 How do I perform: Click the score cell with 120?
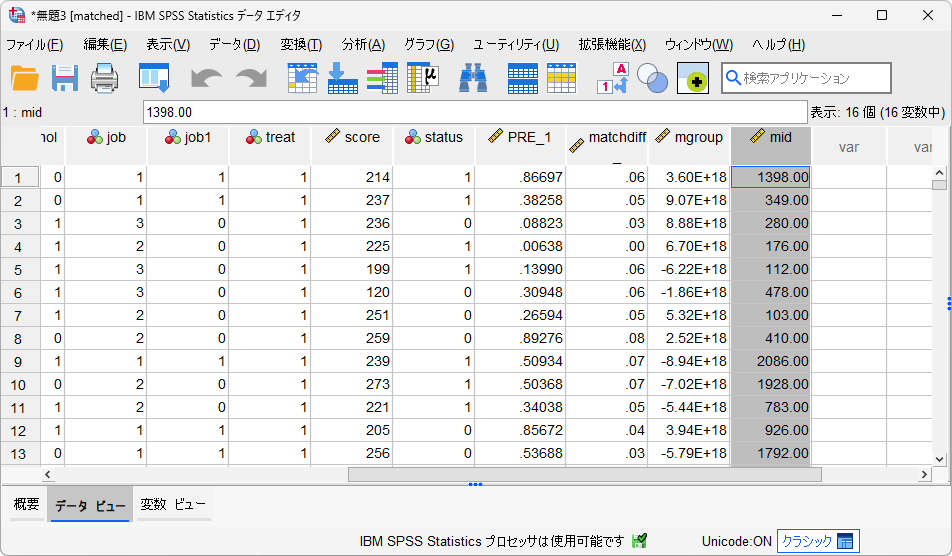coord(352,293)
